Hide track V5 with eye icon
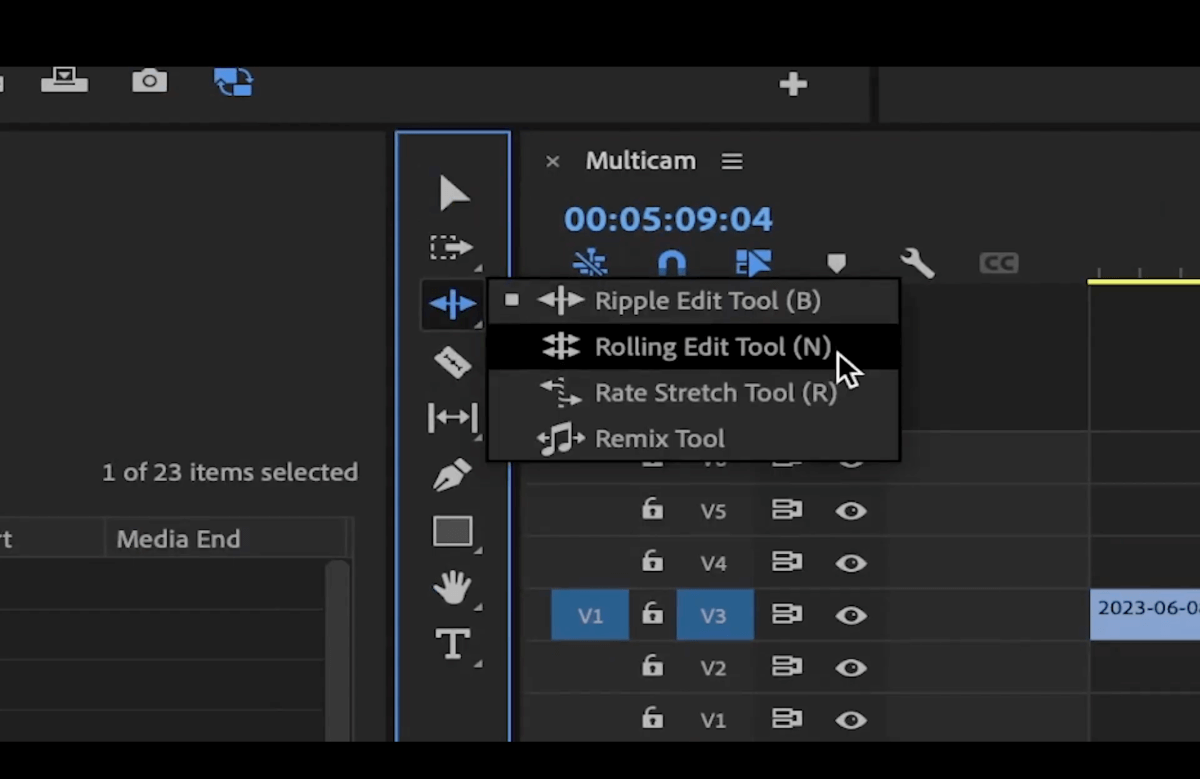1200x779 pixels. coord(851,511)
